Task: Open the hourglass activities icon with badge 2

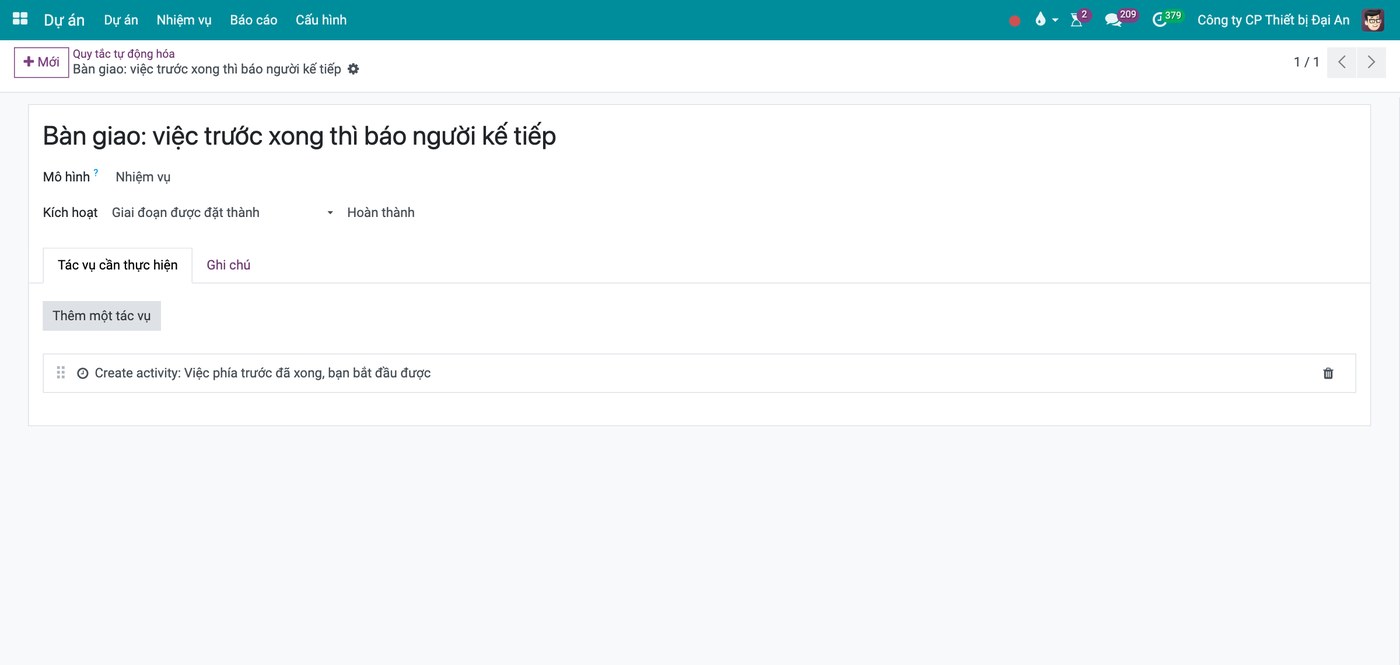Action: pos(1078,19)
